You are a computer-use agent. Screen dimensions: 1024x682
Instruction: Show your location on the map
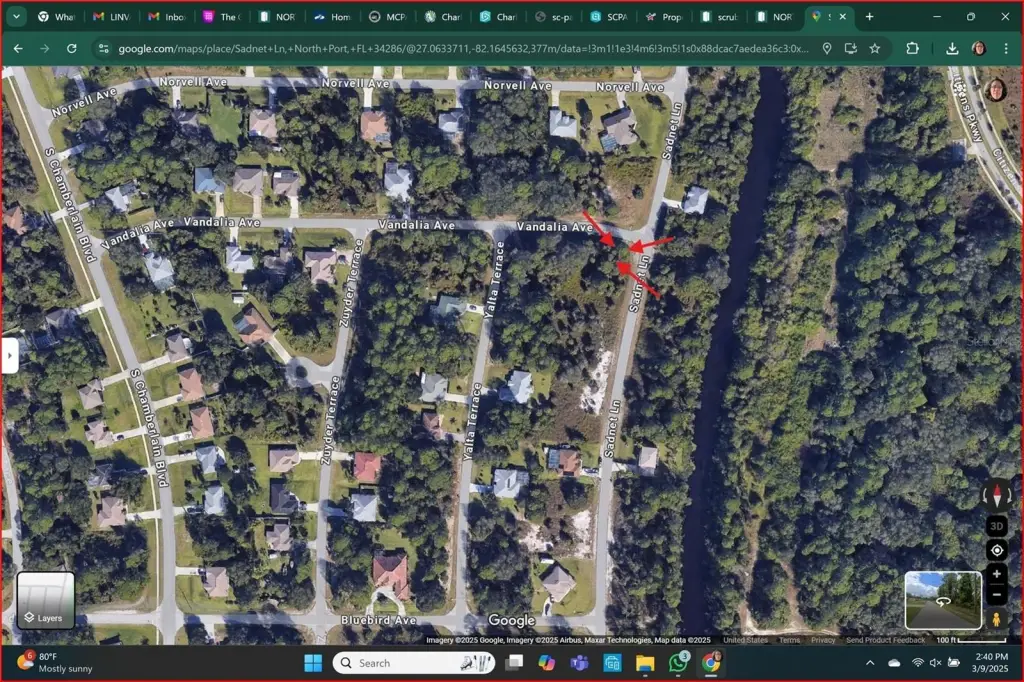pos(996,551)
